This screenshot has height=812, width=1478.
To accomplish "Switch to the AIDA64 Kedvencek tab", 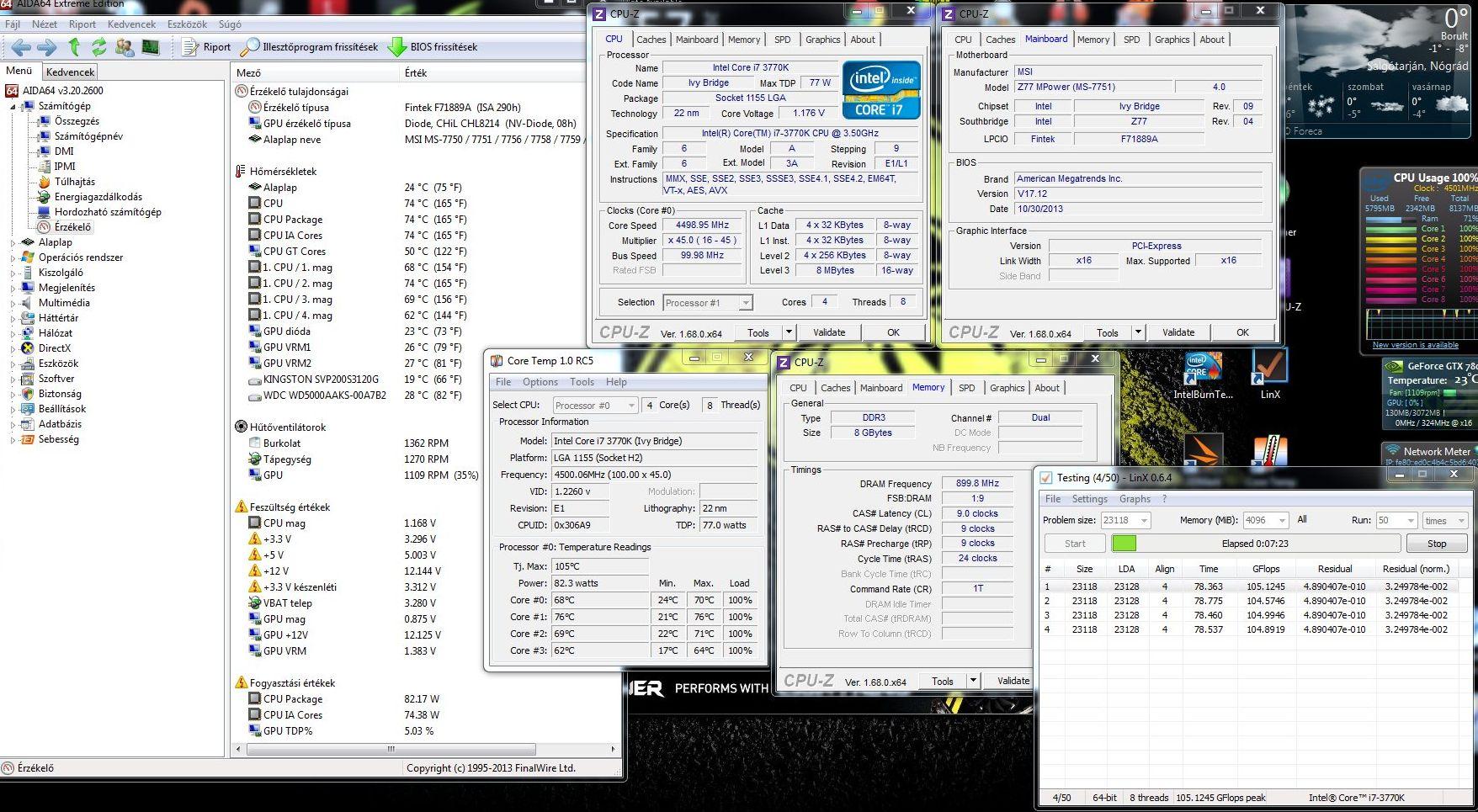I will click(71, 72).
